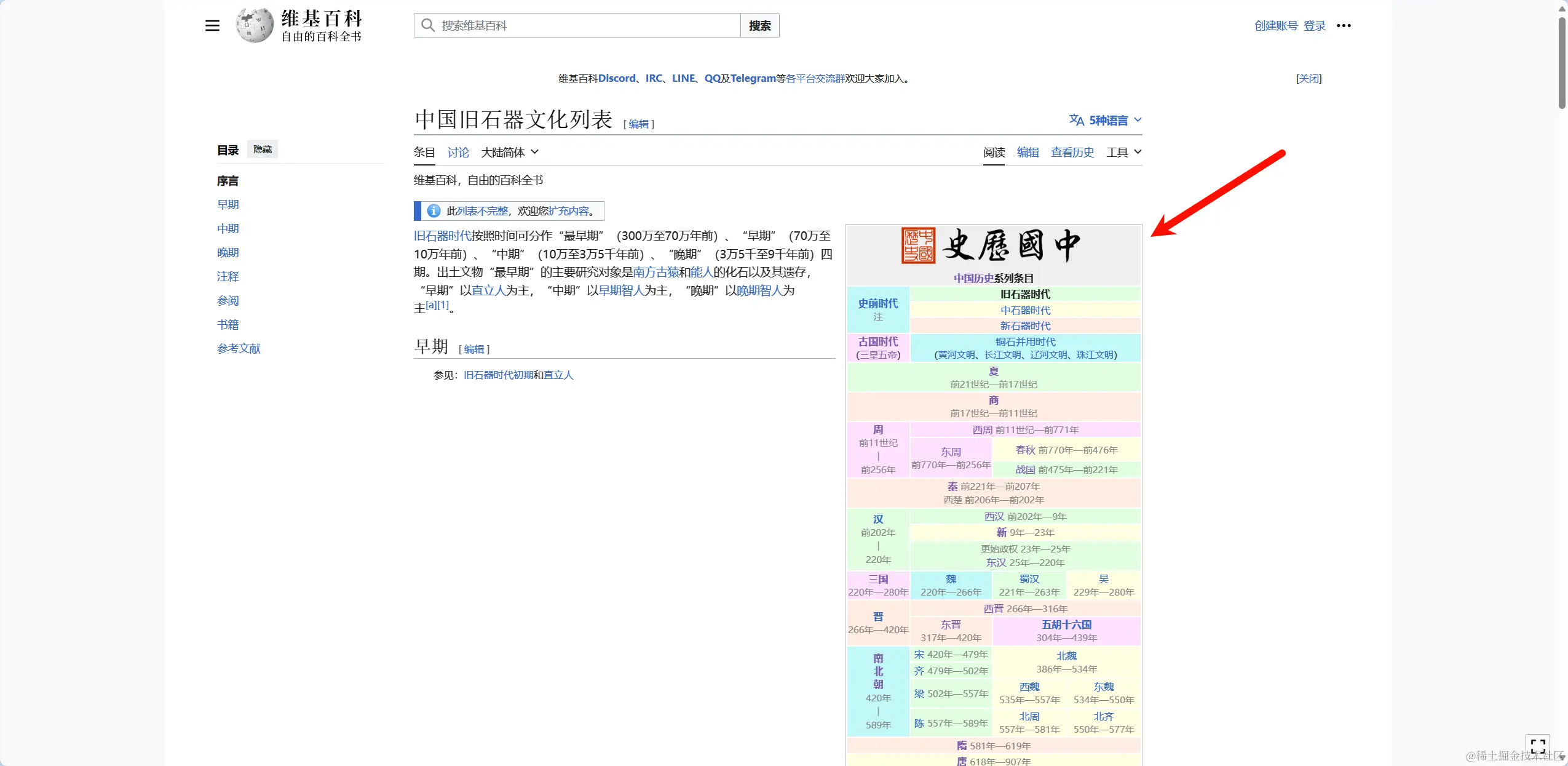Open the three-dots personal tools menu
The height and width of the screenshot is (766, 1568).
1344,25
